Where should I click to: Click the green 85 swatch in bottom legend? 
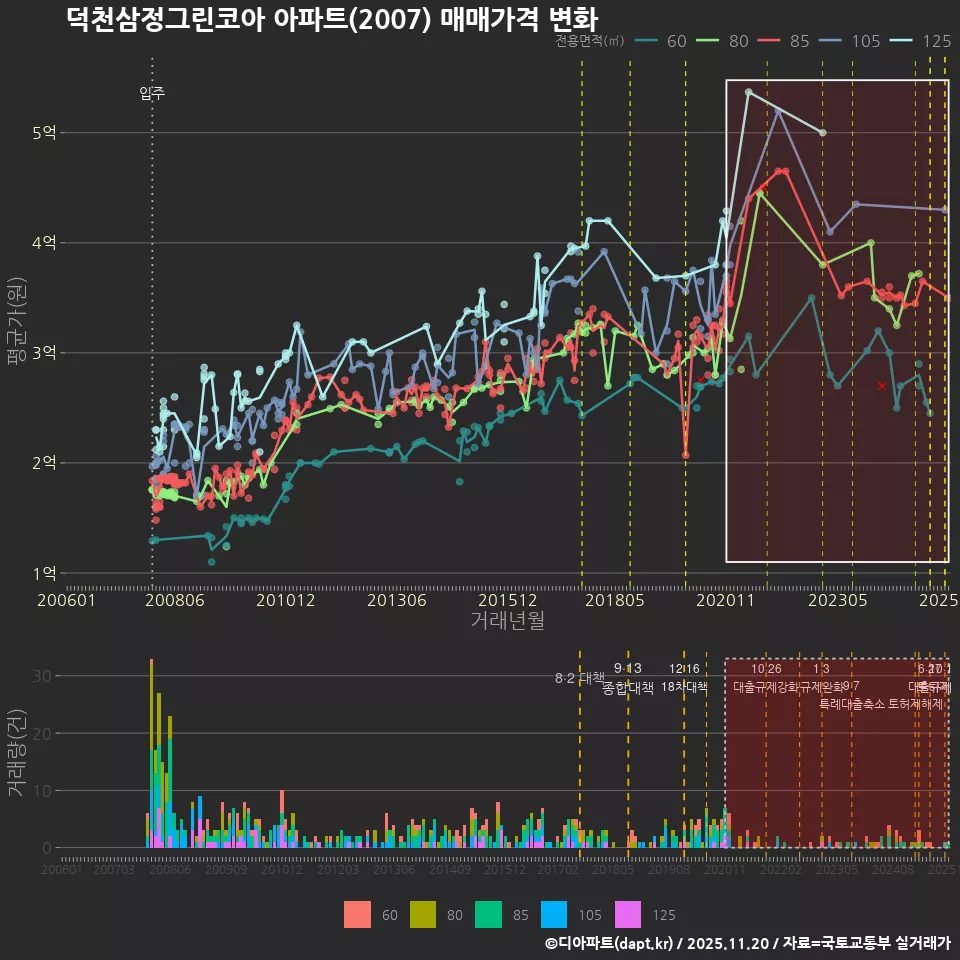point(487,914)
